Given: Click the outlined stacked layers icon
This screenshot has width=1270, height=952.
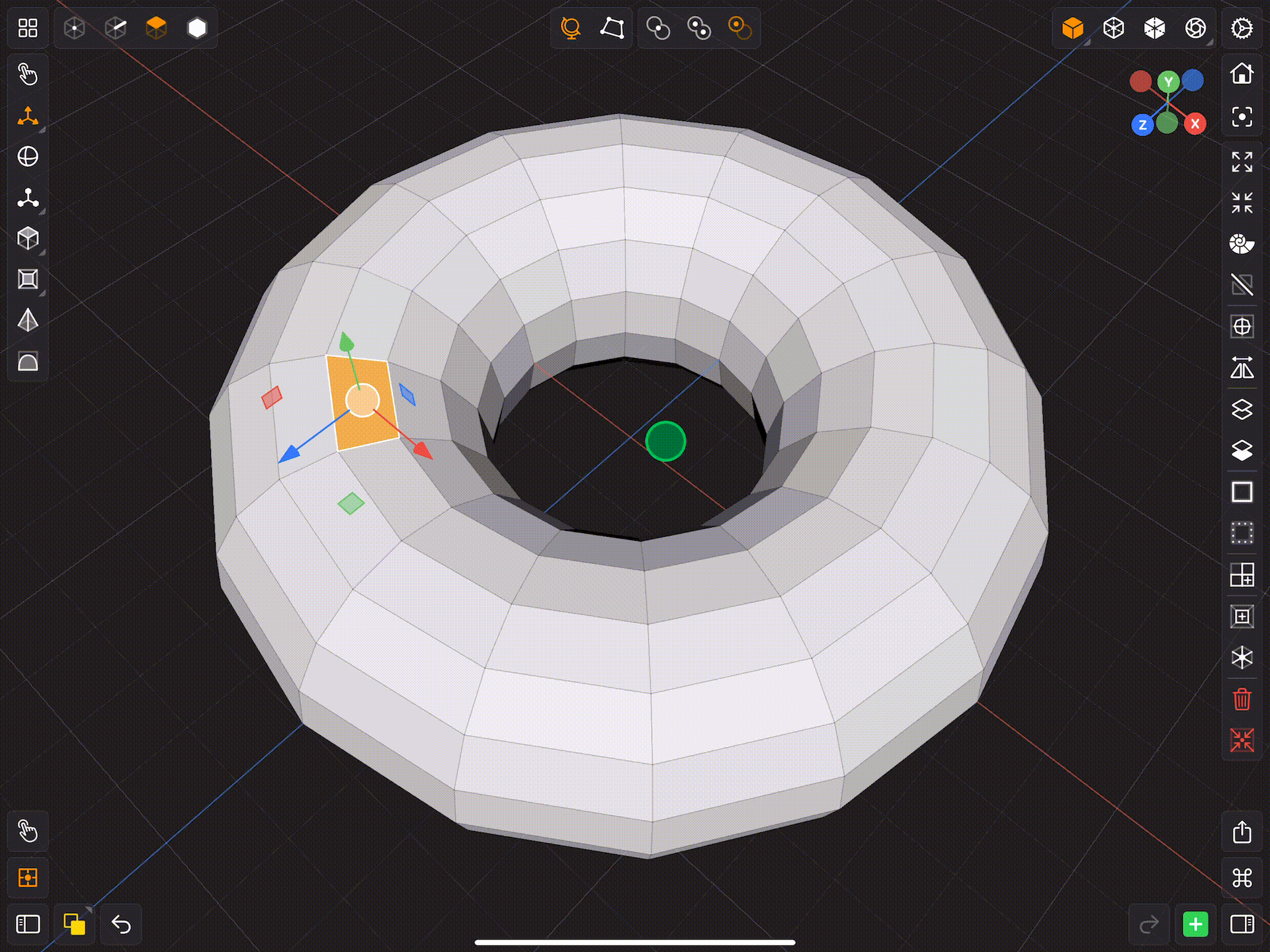Looking at the screenshot, I should [x=1242, y=409].
